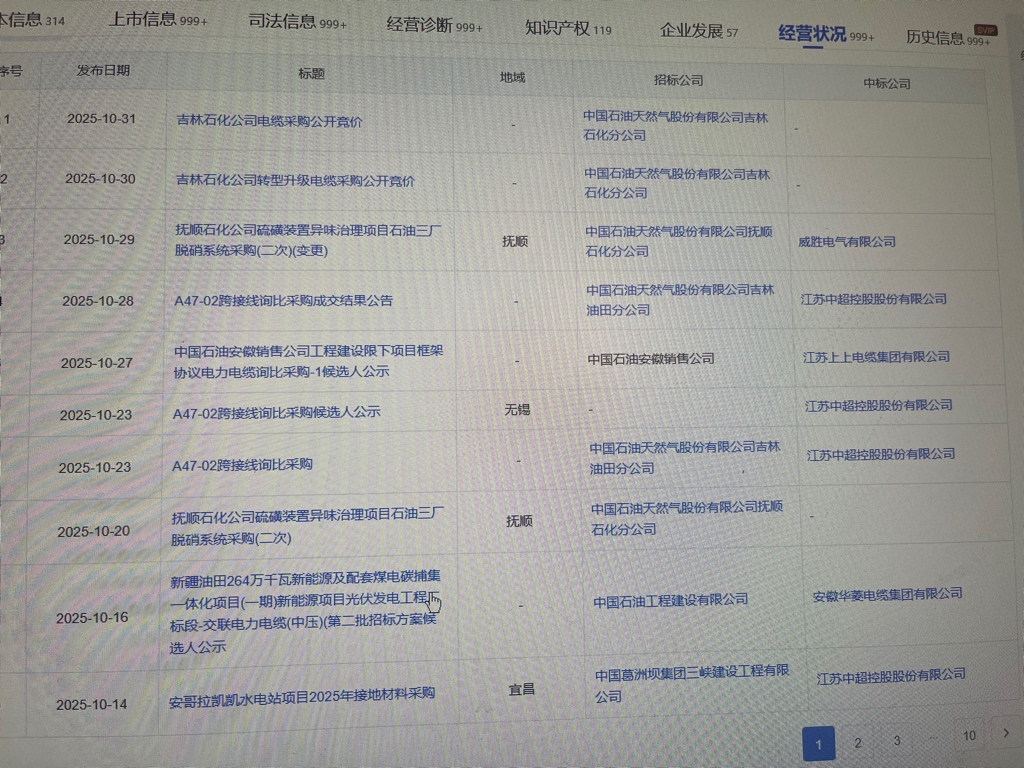The height and width of the screenshot is (768, 1024).
Task: Click the 中标公司 column header
Action: tap(887, 84)
